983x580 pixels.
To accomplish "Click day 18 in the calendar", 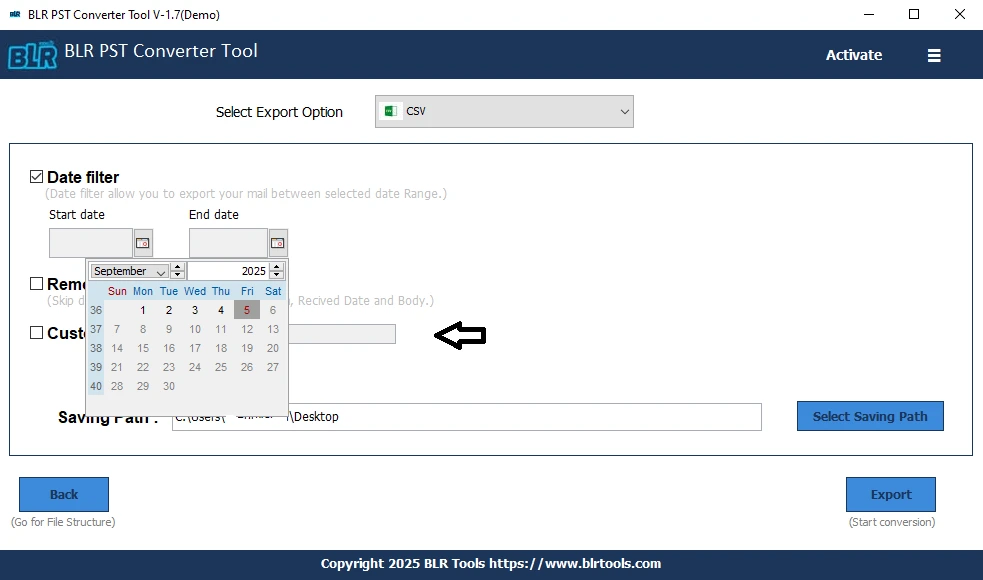I will coord(221,348).
